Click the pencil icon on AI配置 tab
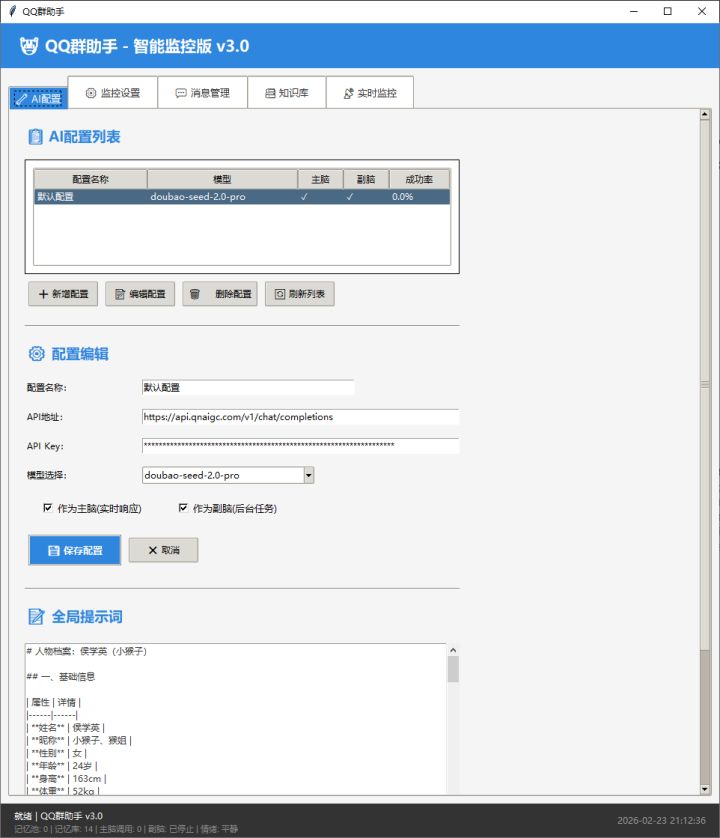 21,99
